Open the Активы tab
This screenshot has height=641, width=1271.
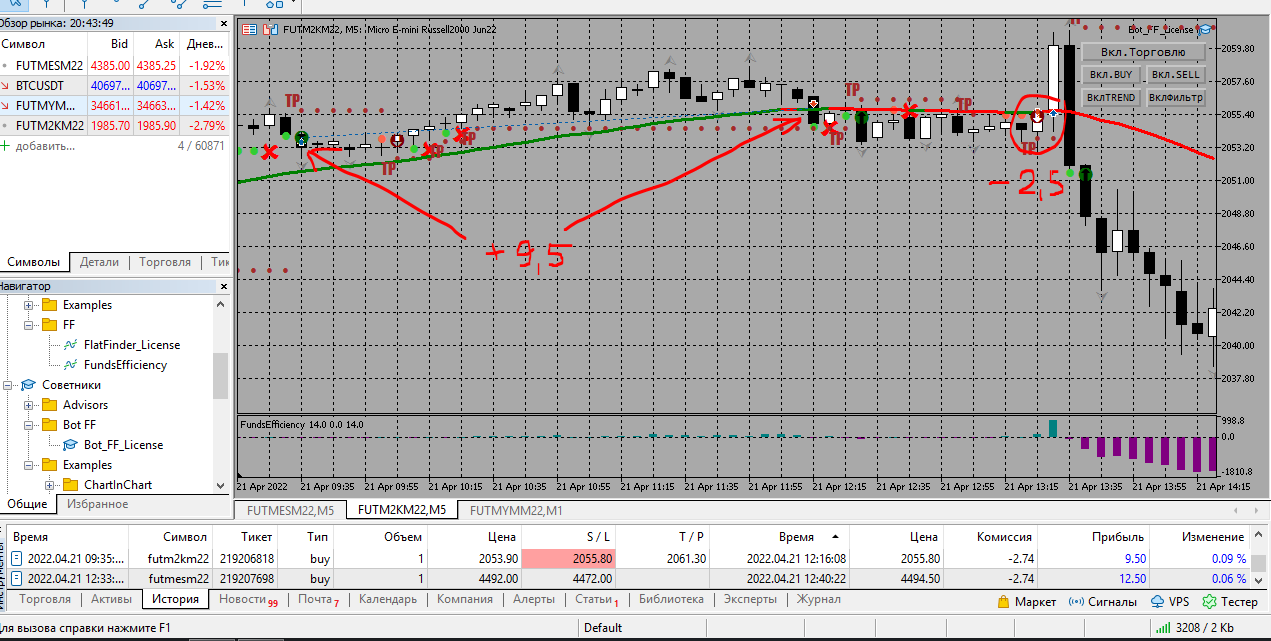(111, 600)
